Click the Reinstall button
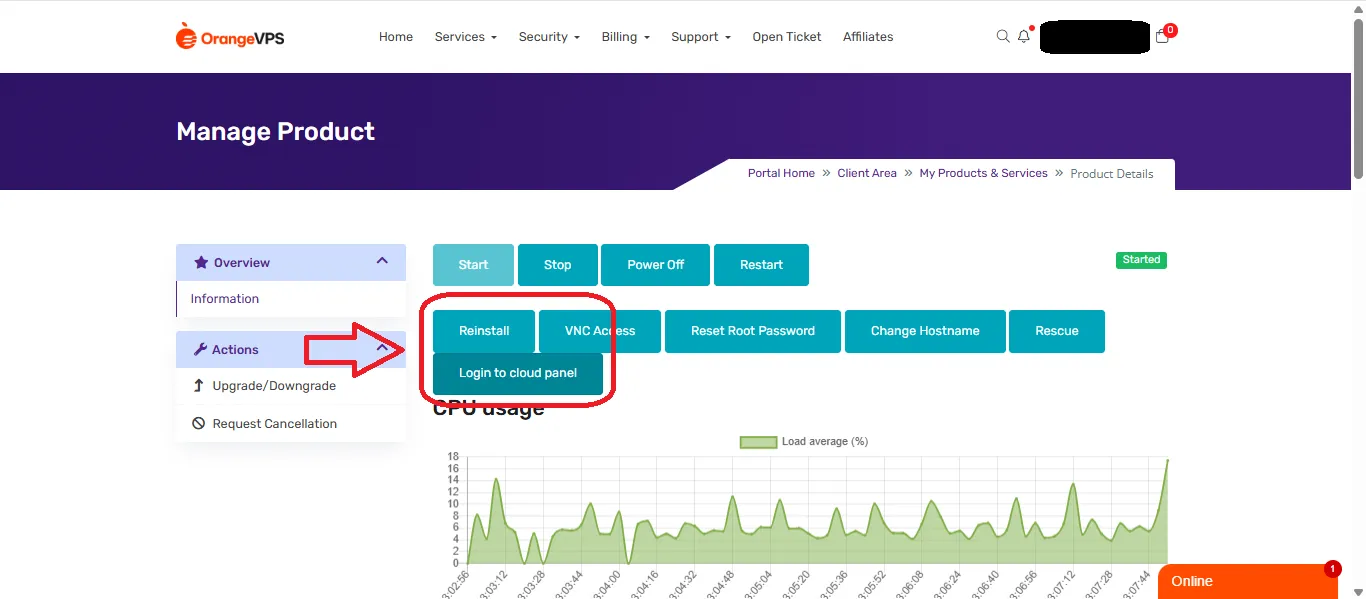The image size is (1366, 599). pyautogui.click(x=484, y=331)
